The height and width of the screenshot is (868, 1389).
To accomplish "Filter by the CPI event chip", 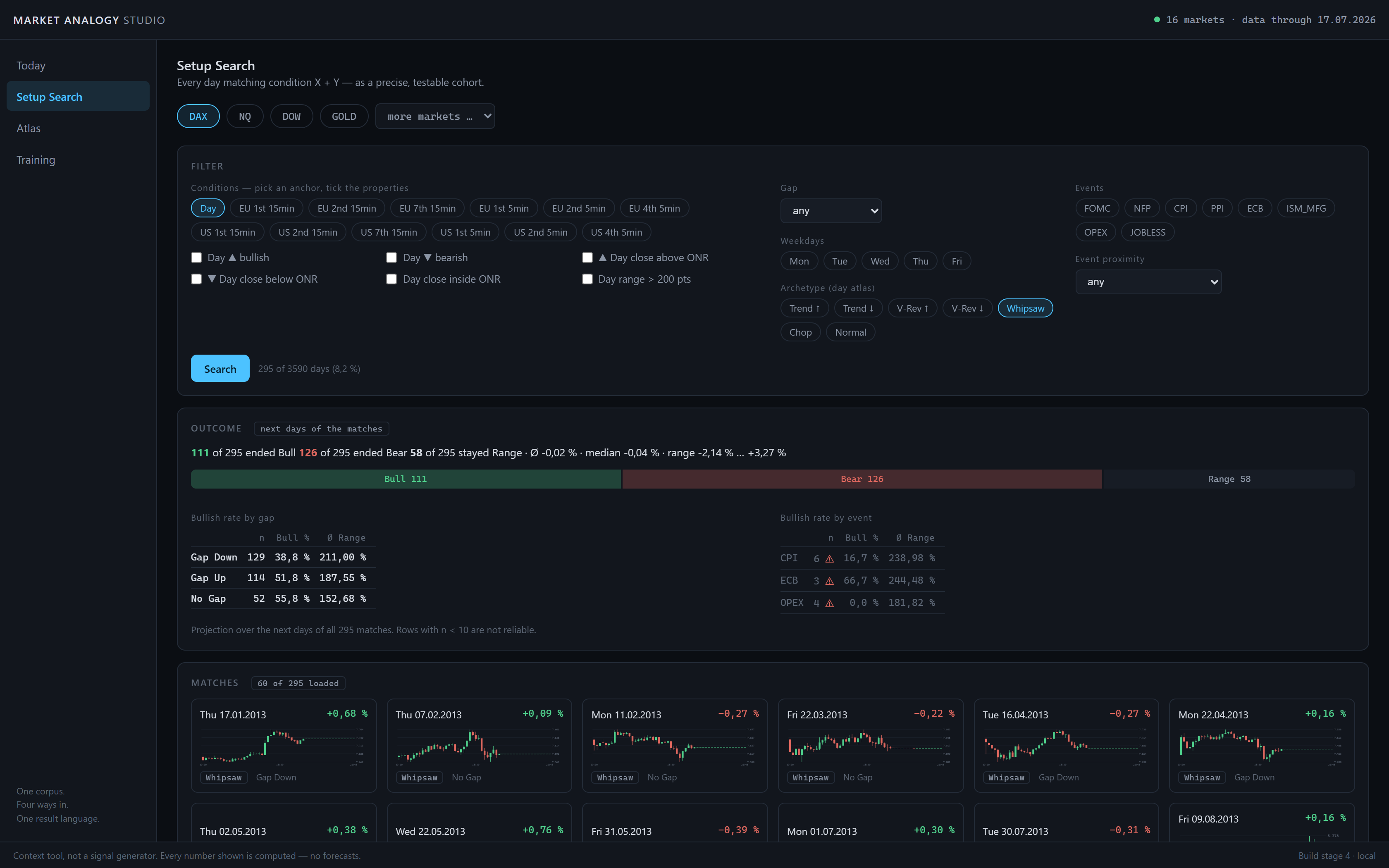I will [x=1181, y=208].
